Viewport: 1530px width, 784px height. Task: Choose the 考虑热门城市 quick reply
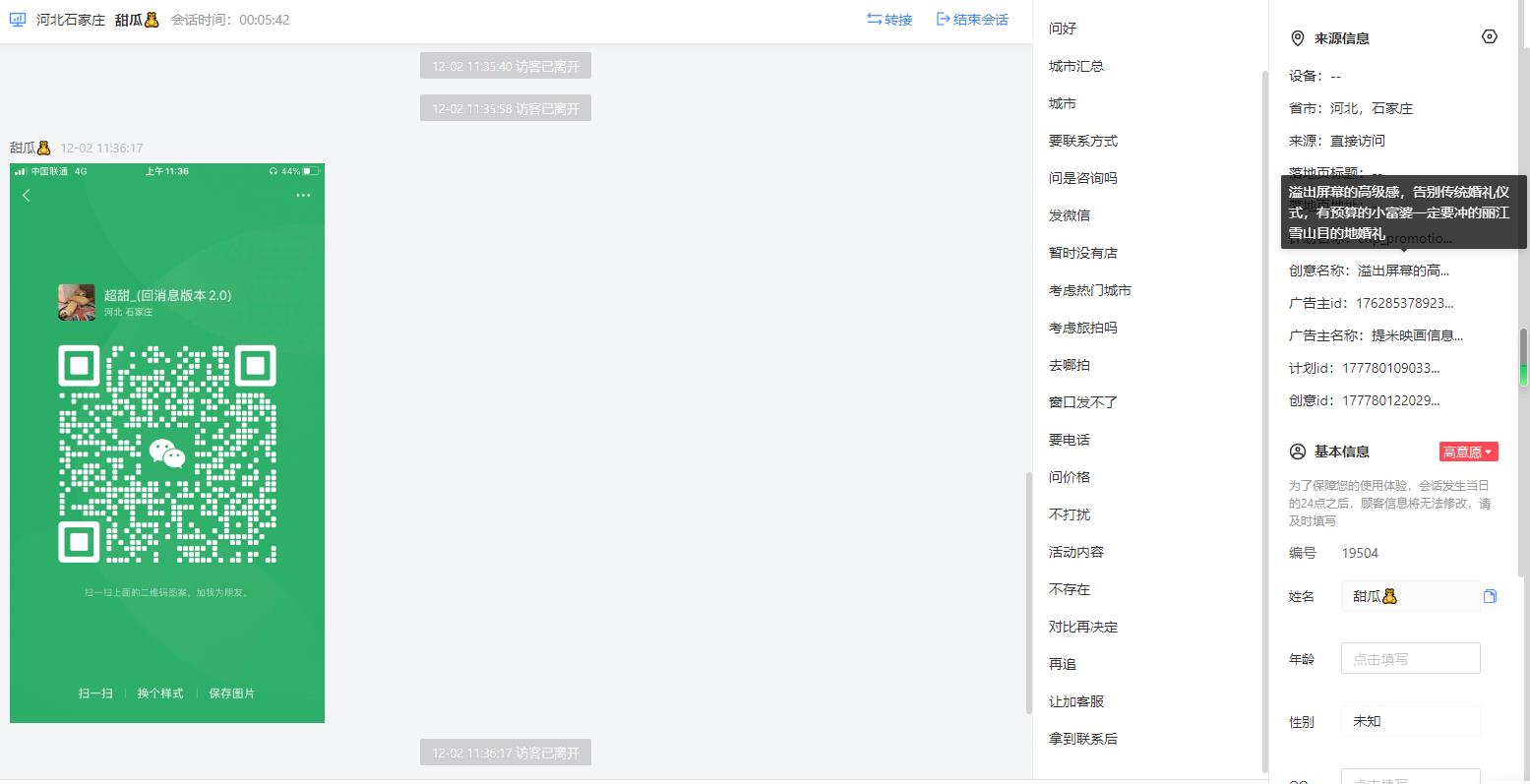1090,290
